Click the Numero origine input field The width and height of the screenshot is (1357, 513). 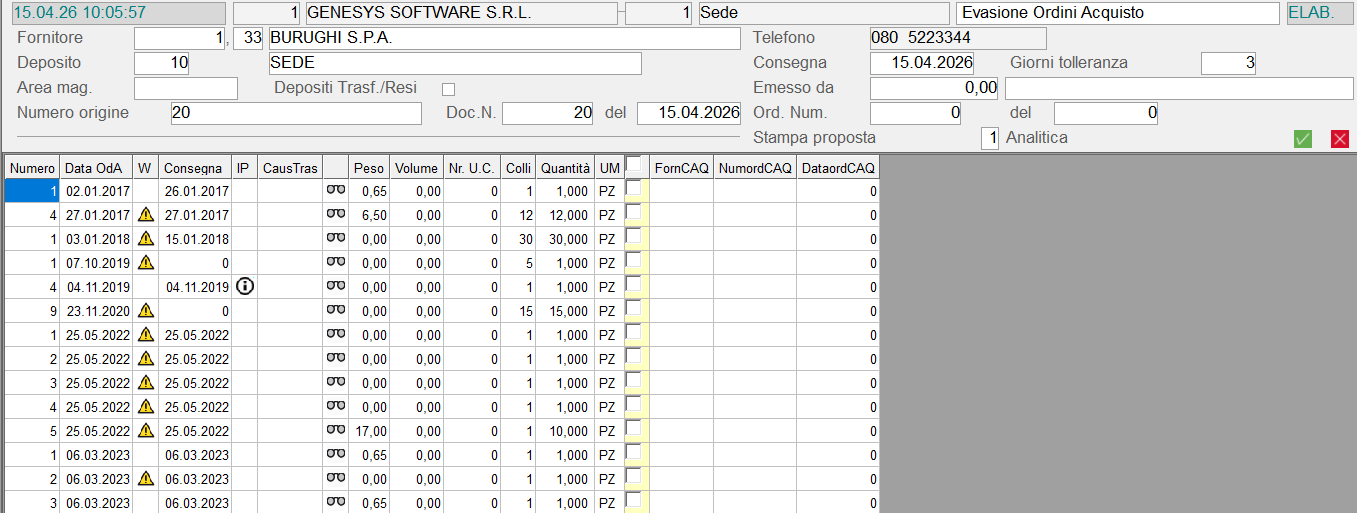click(296, 113)
